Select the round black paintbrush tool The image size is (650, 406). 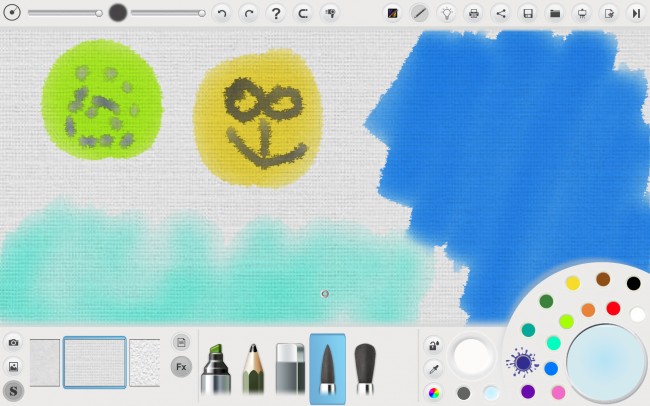365,369
